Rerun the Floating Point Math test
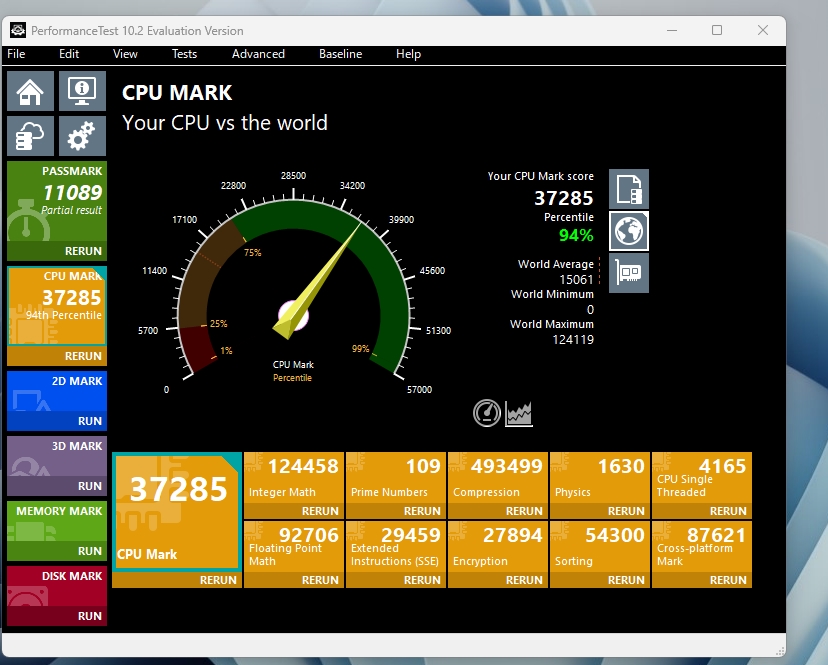 pyautogui.click(x=294, y=580)
